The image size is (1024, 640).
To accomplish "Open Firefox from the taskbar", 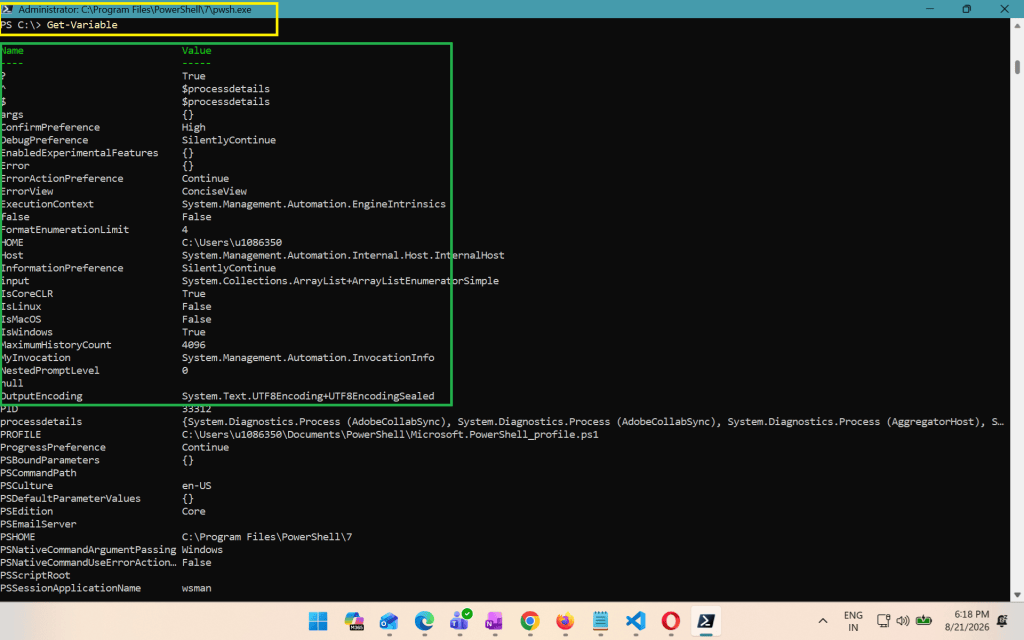I will pos(565,621).
